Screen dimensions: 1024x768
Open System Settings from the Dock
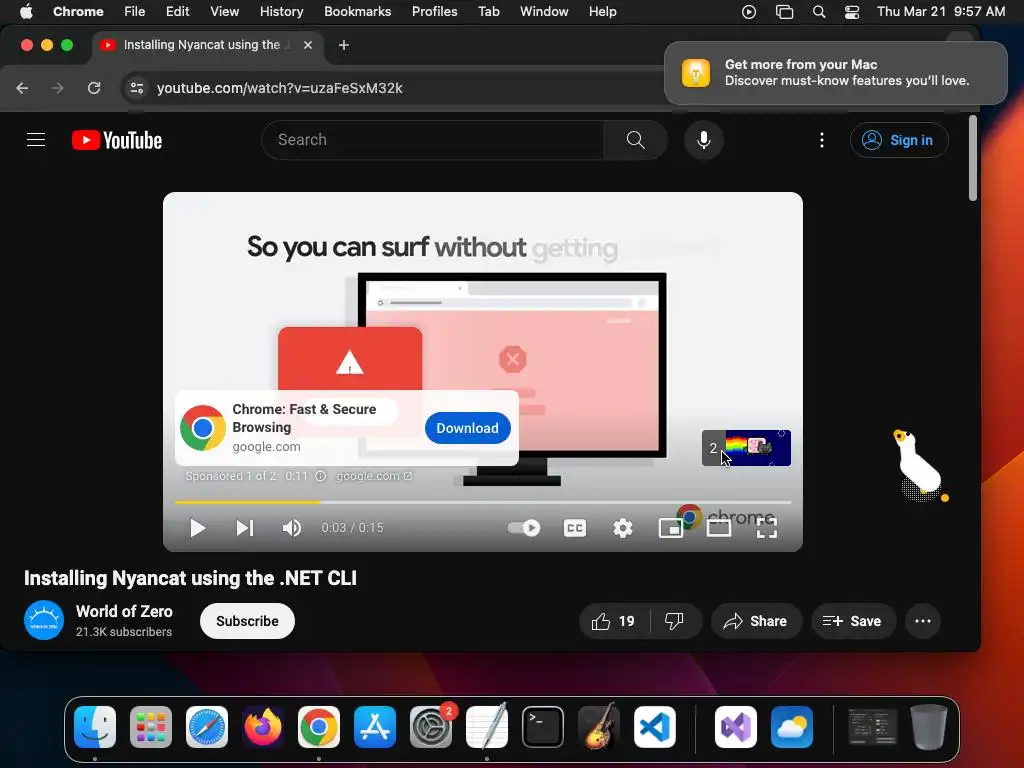pos(431,727)
